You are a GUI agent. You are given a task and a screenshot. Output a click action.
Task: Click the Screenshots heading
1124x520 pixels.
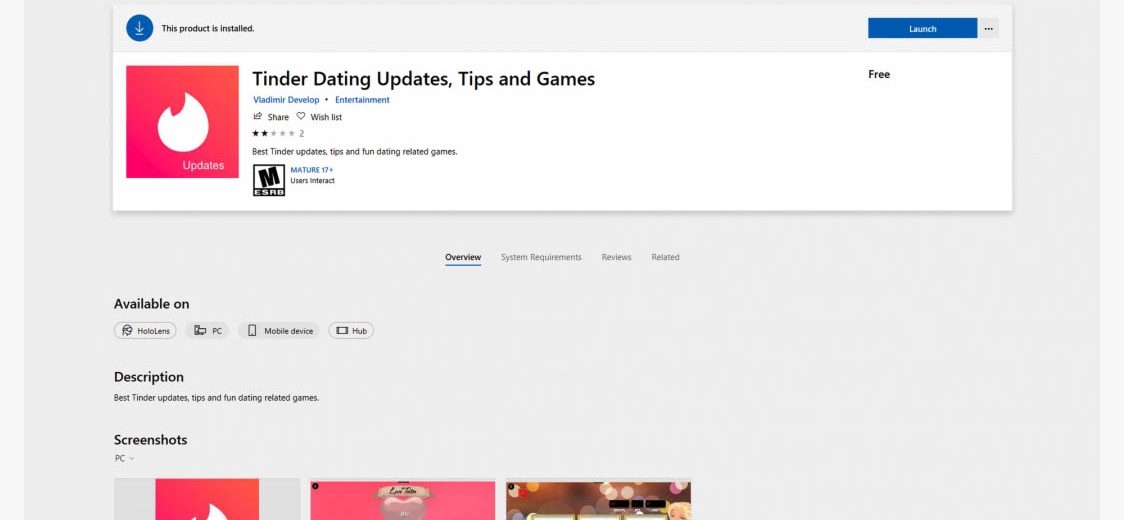click(151, 440)
